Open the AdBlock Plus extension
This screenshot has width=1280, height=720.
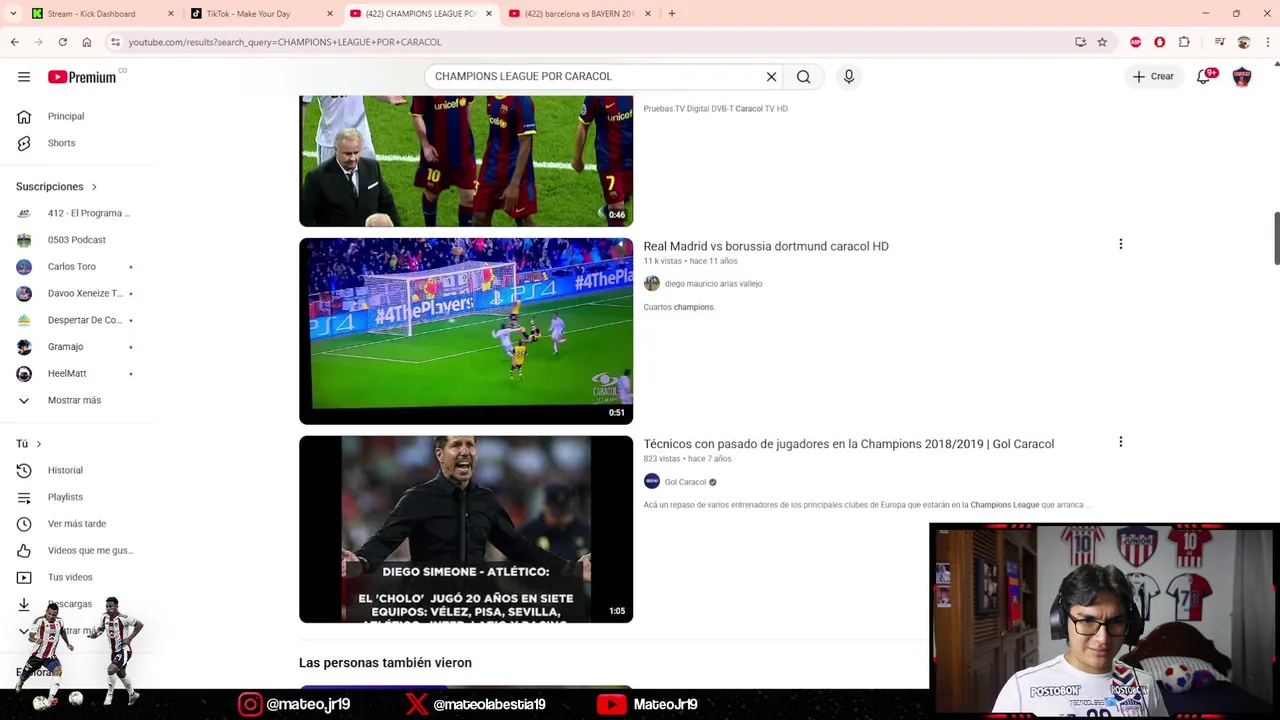(1135, 42)
